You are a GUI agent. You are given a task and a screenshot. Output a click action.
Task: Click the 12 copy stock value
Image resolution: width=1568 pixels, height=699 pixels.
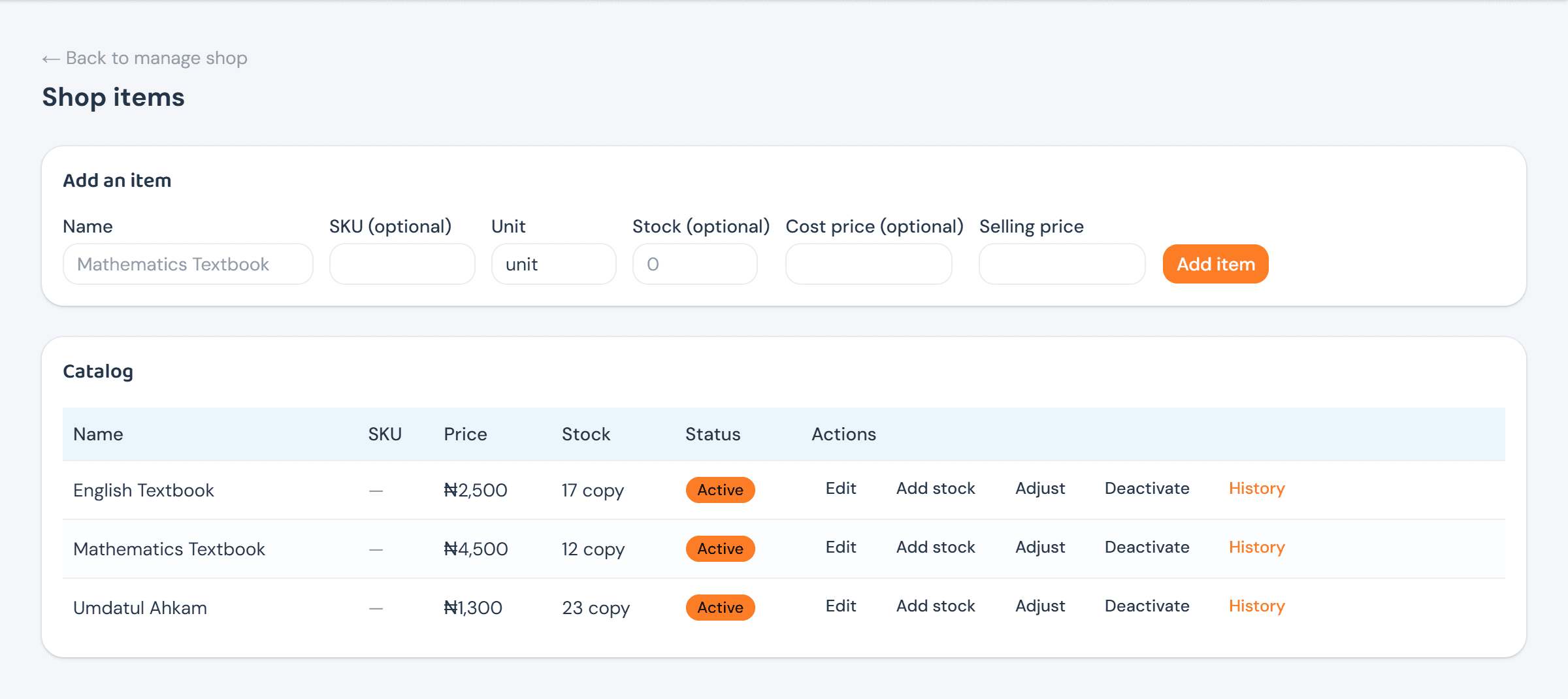pos(593,549)
